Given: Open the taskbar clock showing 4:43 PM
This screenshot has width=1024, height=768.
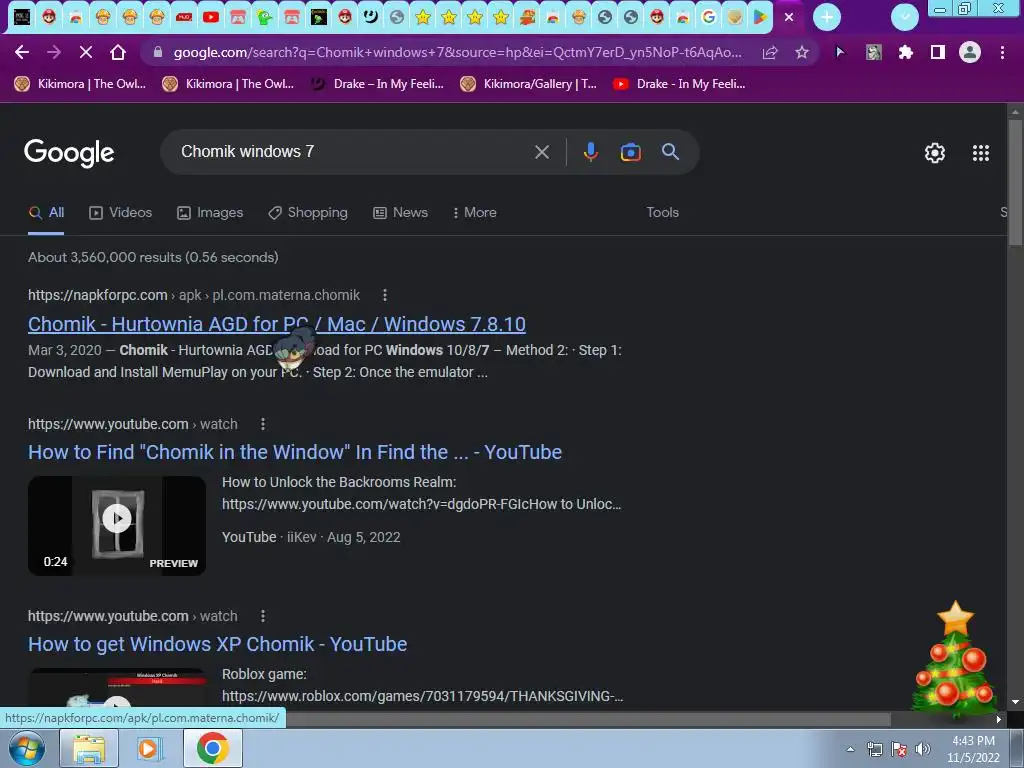Looking at the screenshot, I should pos(973,749).
